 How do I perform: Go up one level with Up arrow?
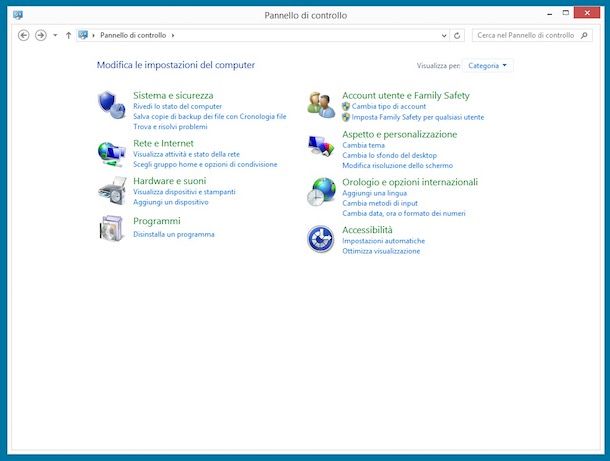(68, 35)
